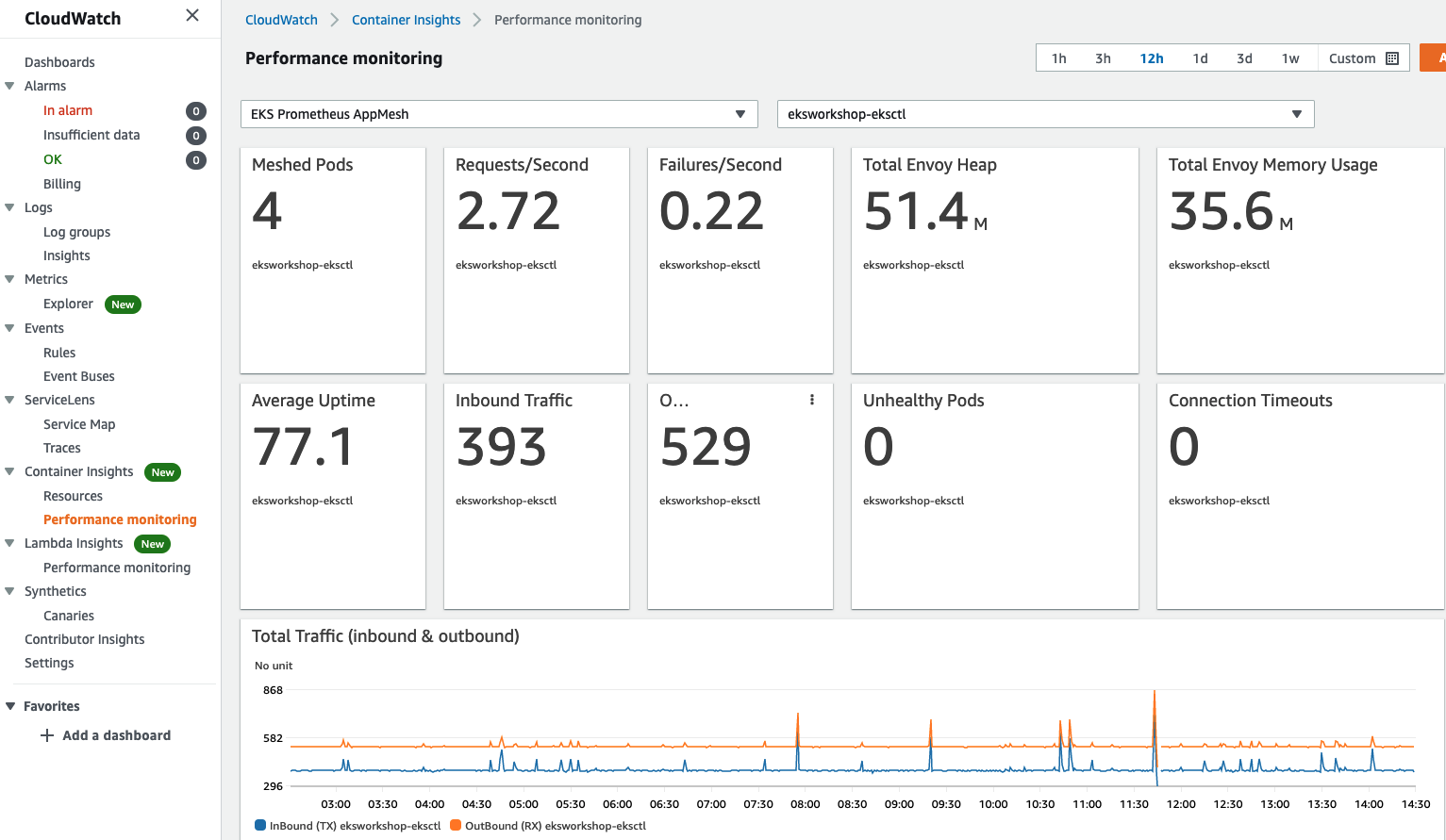Select the 12h time range
The height and width of the screenshot is (840, 1446).
tap(1151, 58)
